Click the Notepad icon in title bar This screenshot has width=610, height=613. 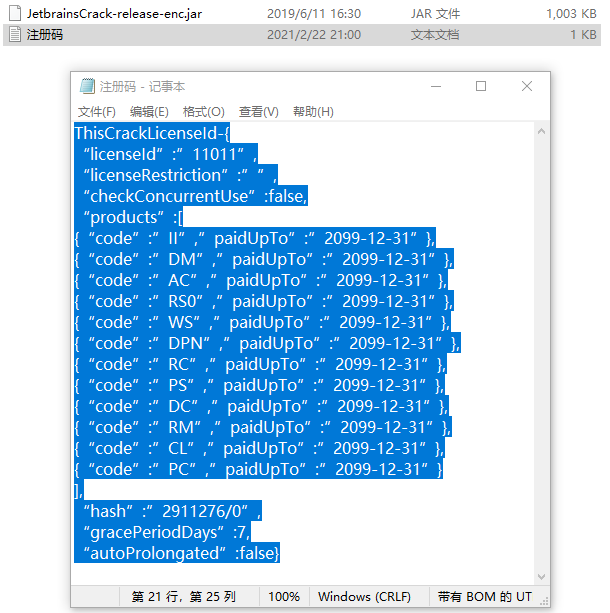87,86
